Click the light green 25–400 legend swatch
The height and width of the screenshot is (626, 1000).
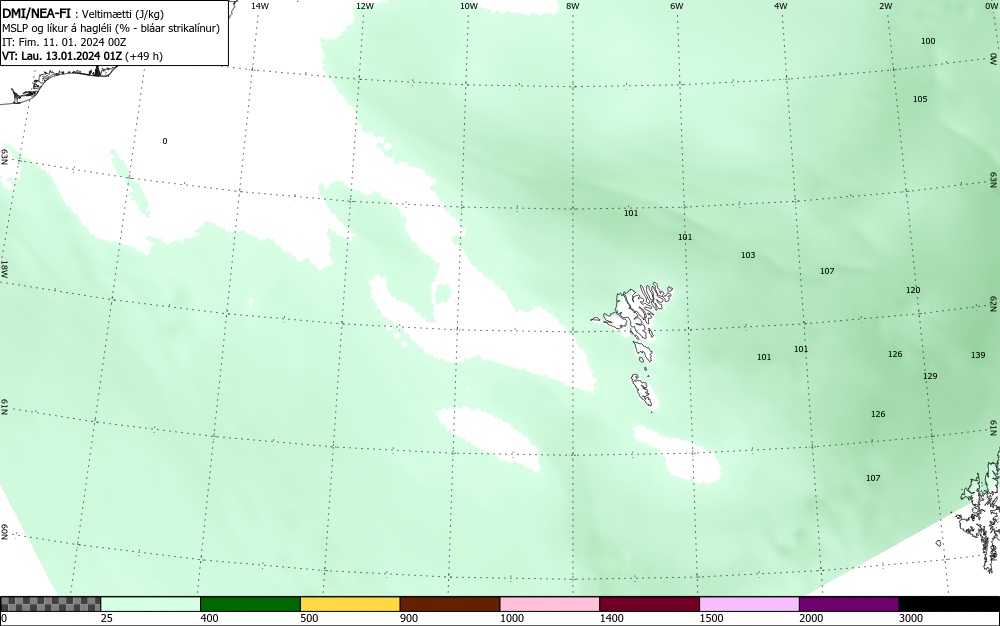pos(151,604)
